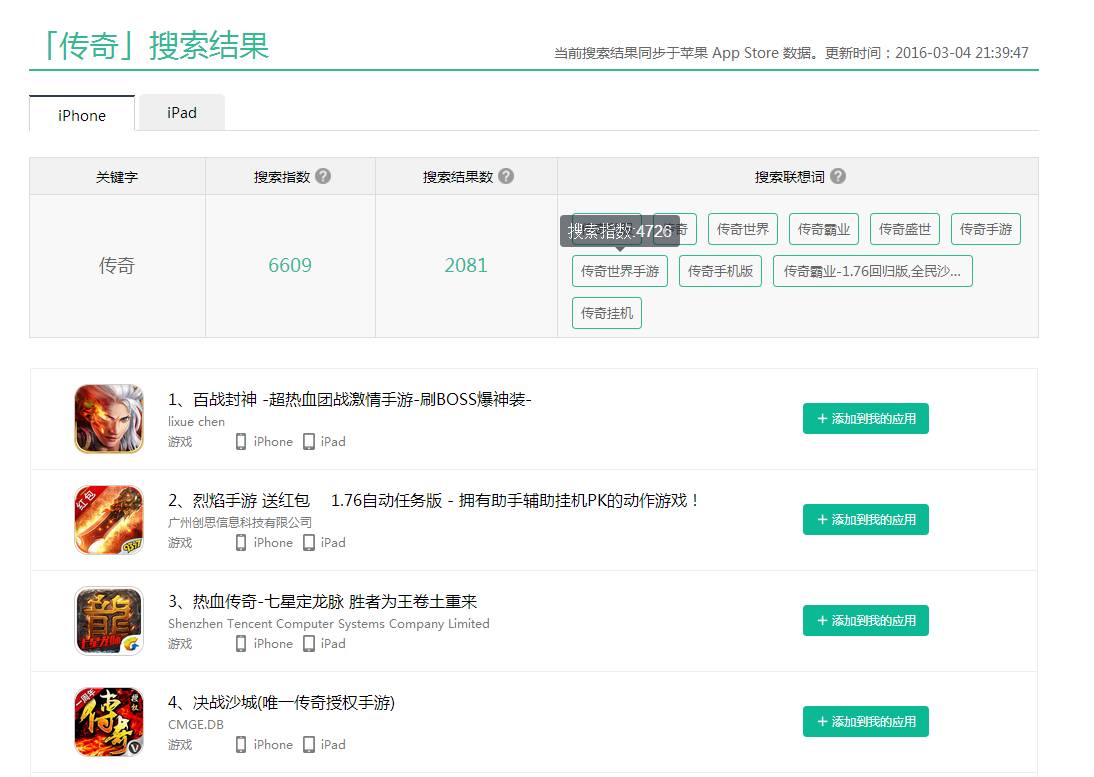
Task: Click the search index value 6609
Action: pos(290,265)
